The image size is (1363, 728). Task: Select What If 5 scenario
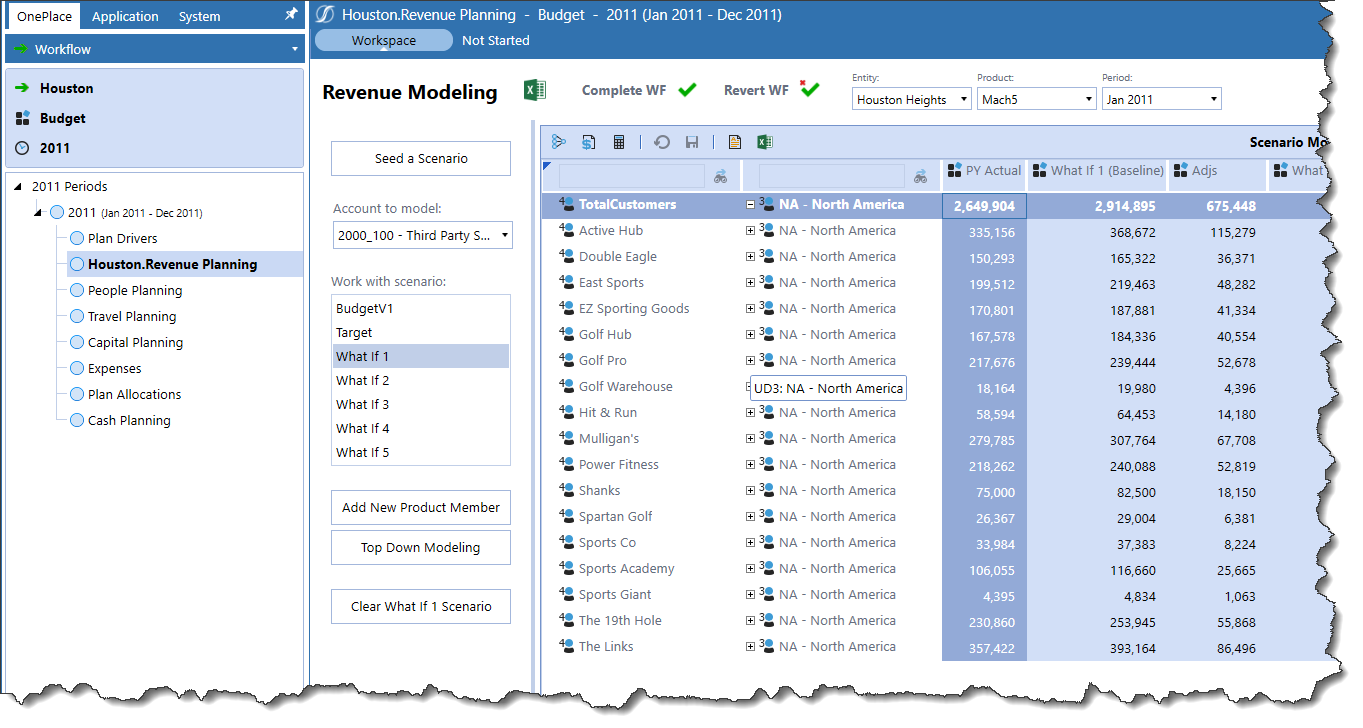click(421, 452)
